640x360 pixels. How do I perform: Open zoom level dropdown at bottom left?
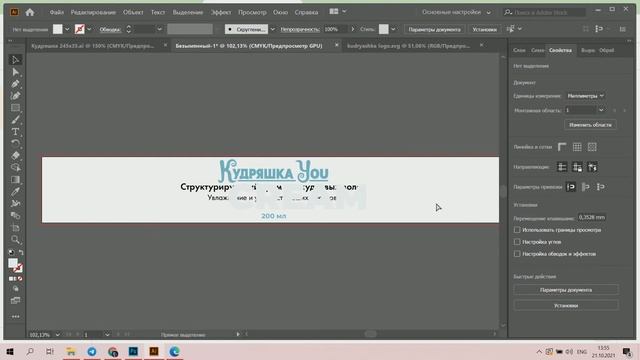tap(58, 335)
